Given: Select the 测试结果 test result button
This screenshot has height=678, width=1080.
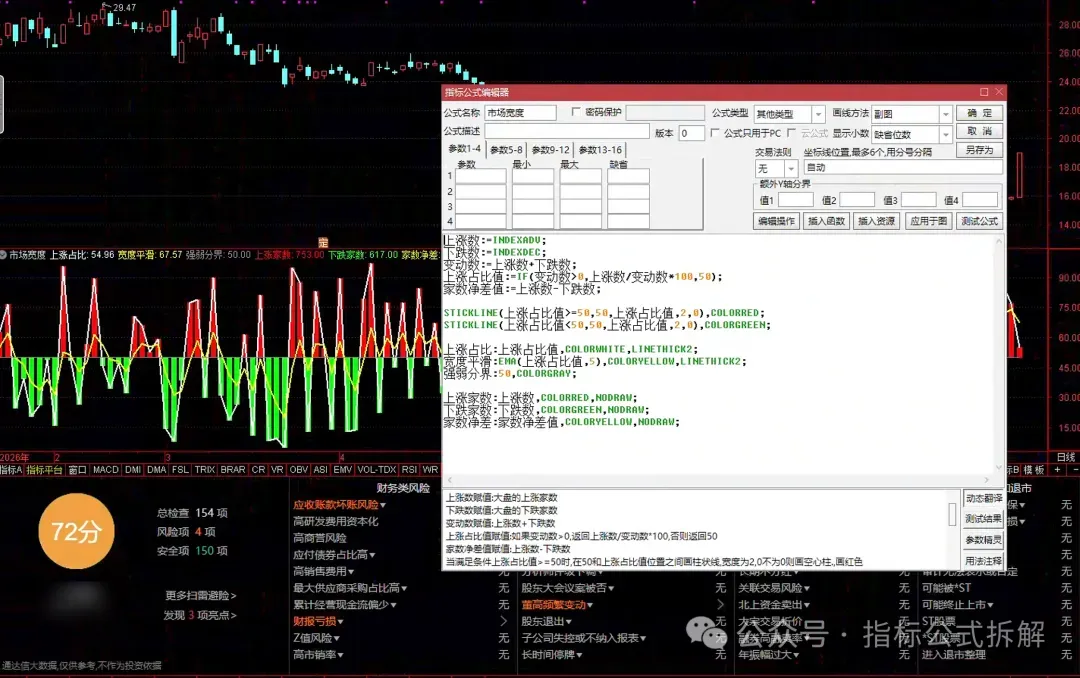Looking at the screenshot, I should pyautogui.click(x=983, y=519).
